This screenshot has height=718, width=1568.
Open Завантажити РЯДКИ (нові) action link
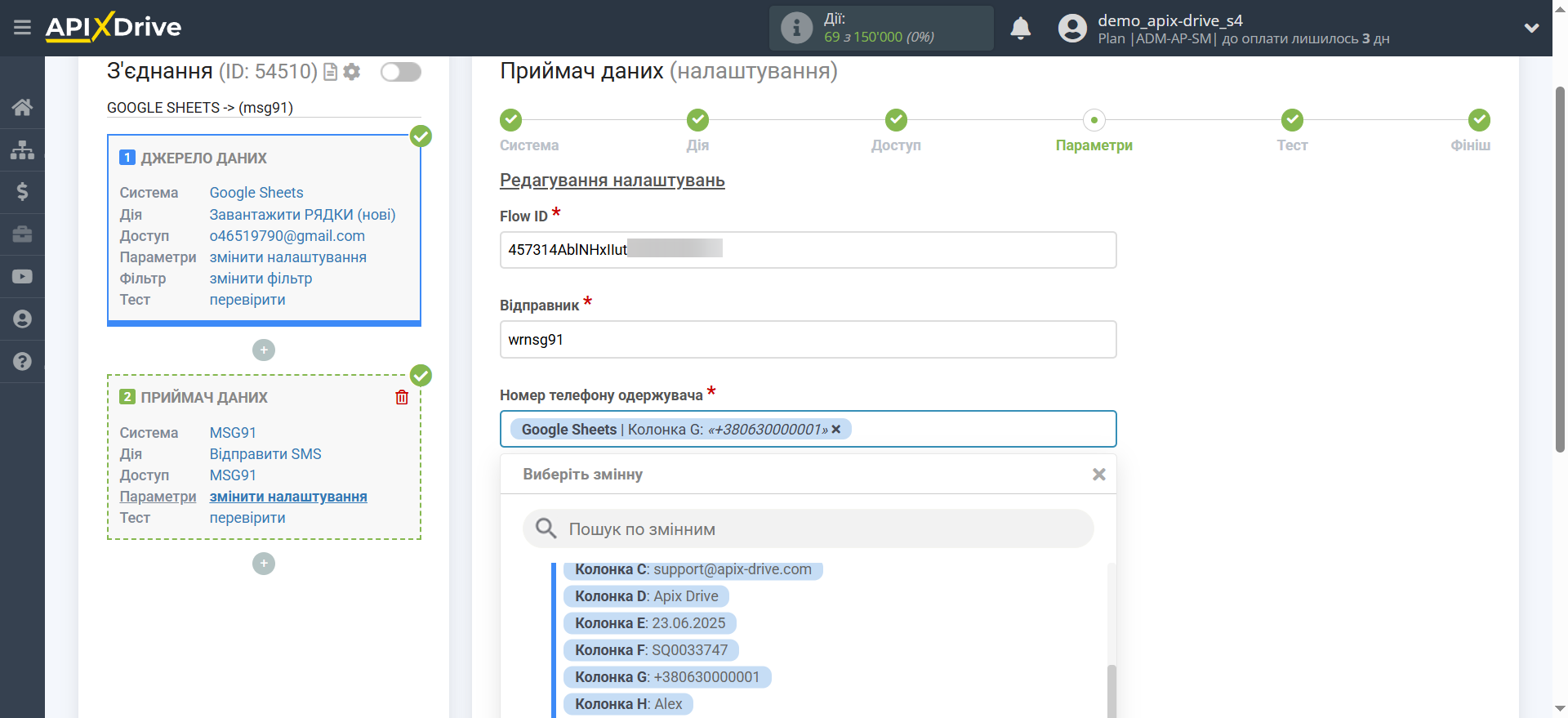click(302, 215)
